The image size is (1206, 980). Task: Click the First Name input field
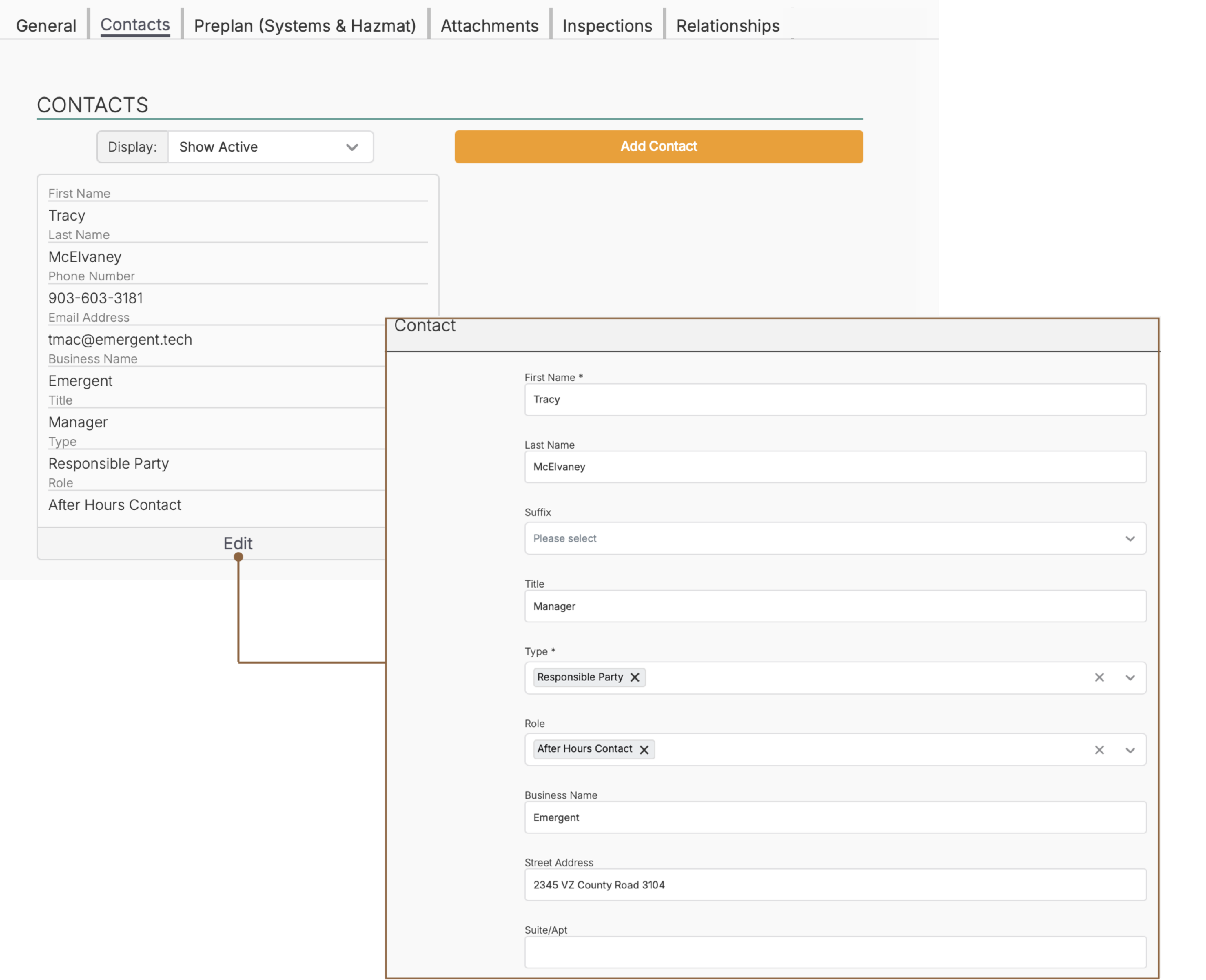(x=835, y=400)
